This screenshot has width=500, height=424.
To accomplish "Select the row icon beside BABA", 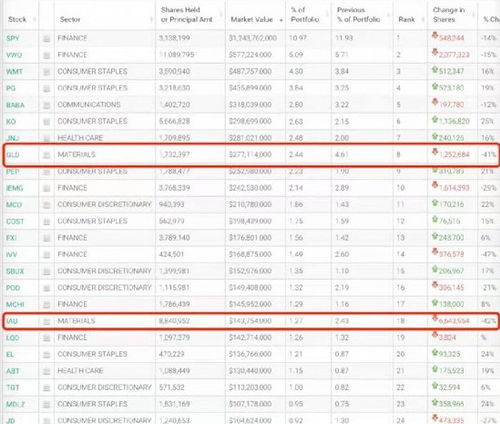I will point(47,105).
